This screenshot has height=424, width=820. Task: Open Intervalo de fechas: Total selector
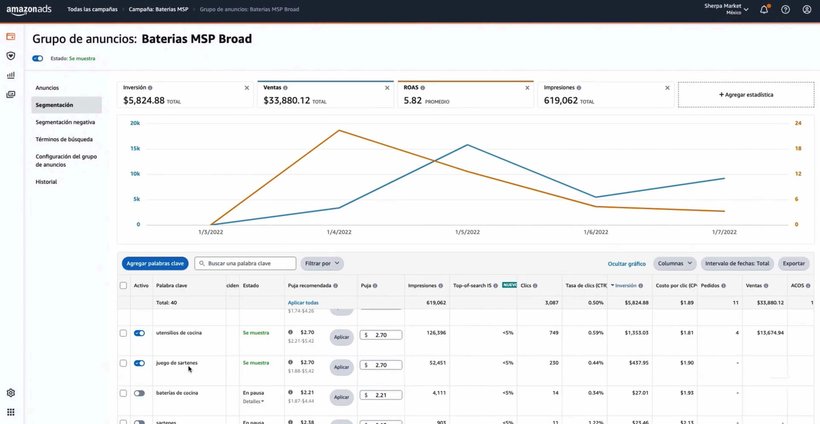pyautogui.click(x=737, y=263)
